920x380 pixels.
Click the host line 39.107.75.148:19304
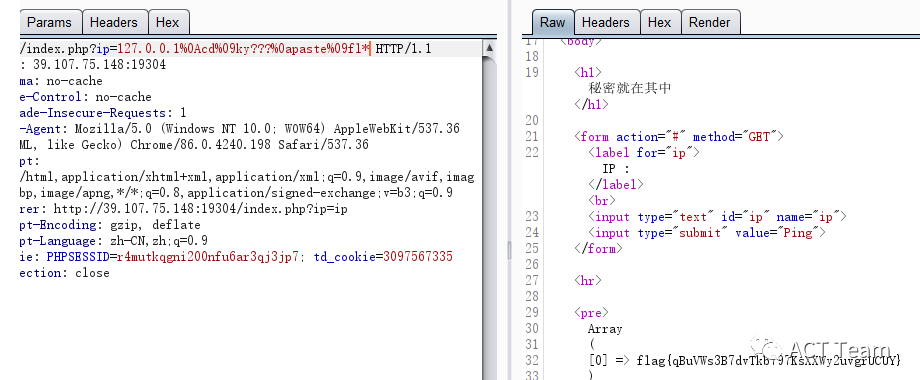pos(93,65)
